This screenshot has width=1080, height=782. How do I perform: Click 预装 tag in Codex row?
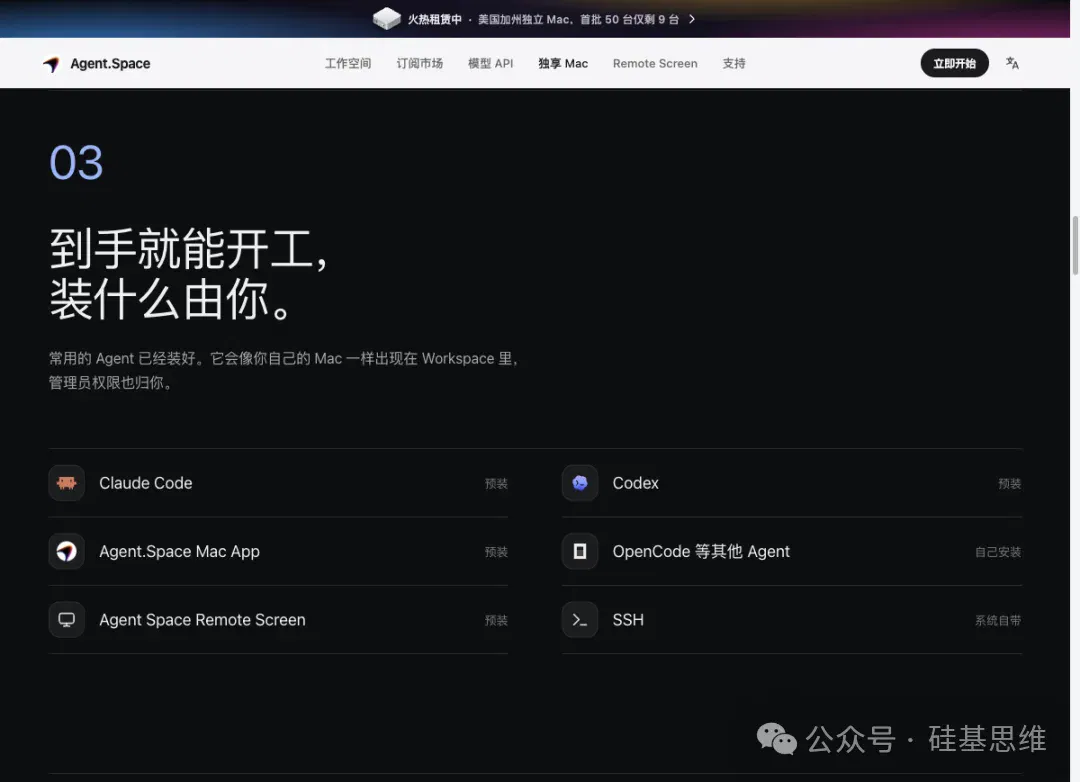pos(1009,484)
